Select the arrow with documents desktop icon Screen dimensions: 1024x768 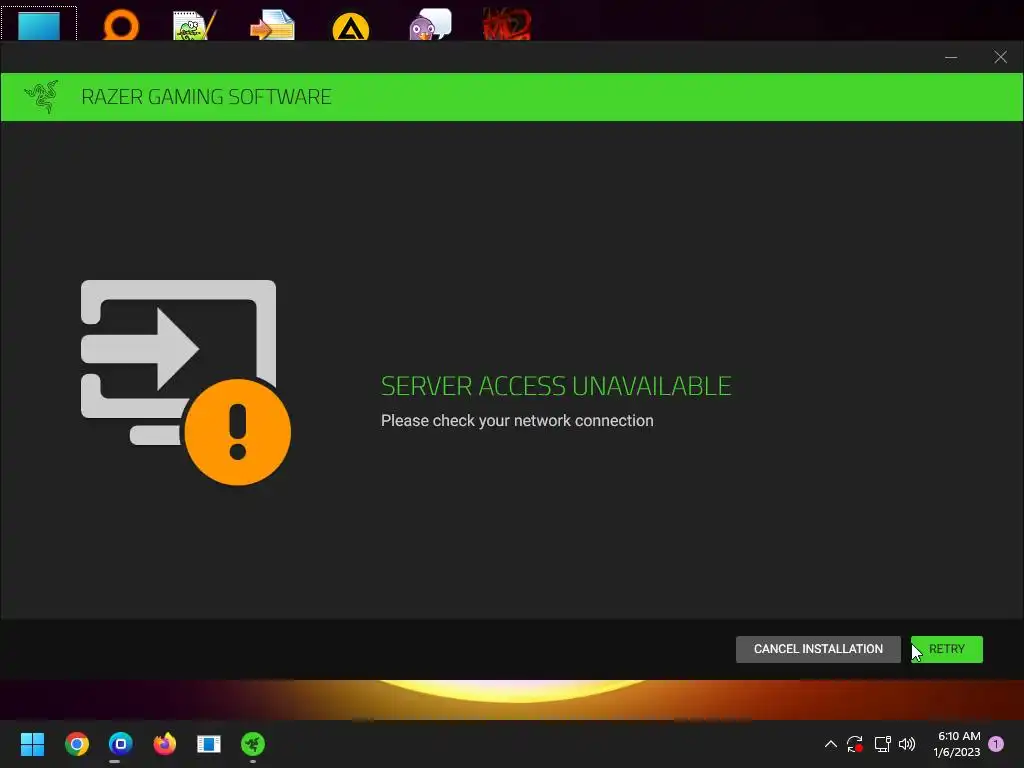[272, 25]
